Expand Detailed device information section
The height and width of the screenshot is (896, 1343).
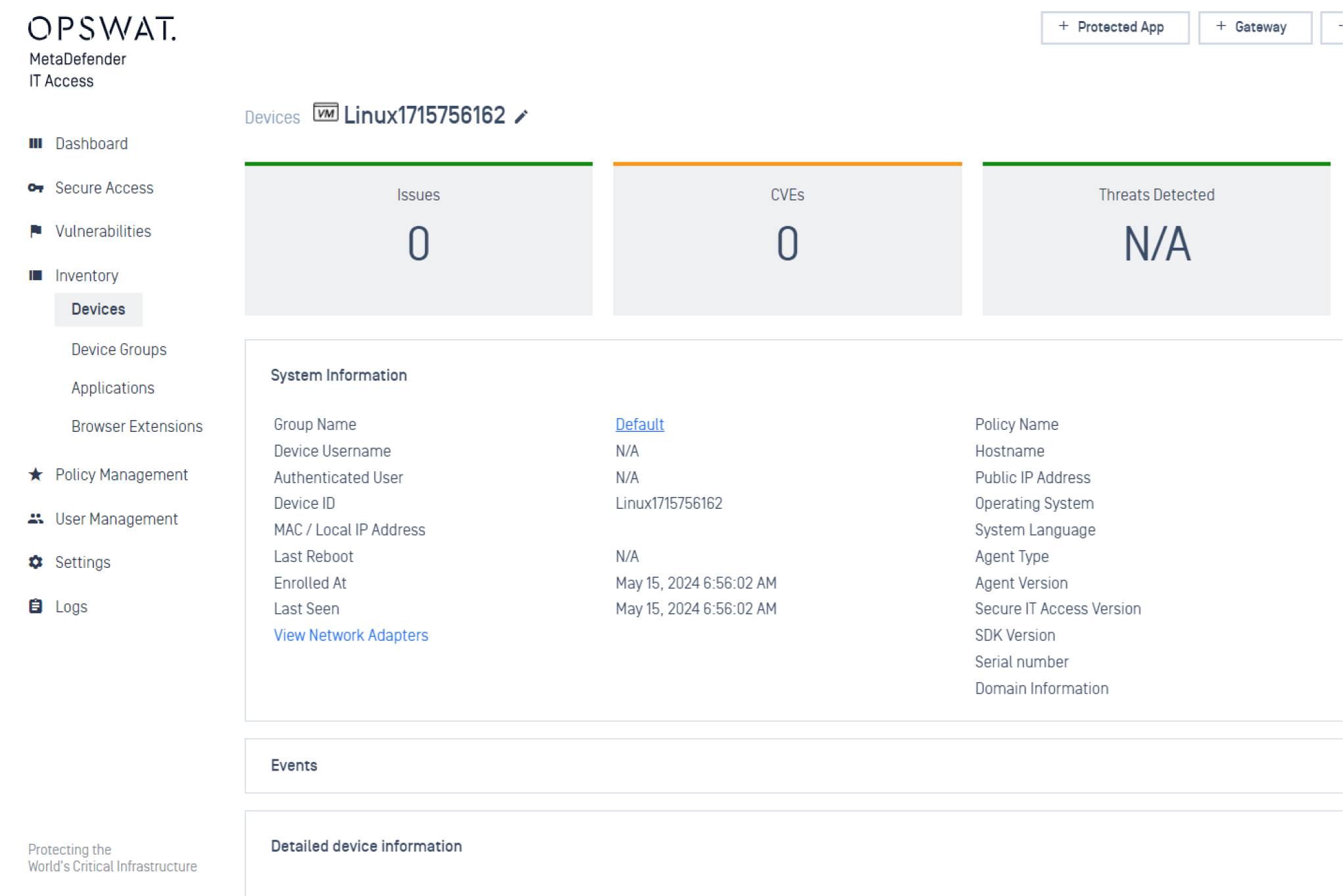(366, 846)
